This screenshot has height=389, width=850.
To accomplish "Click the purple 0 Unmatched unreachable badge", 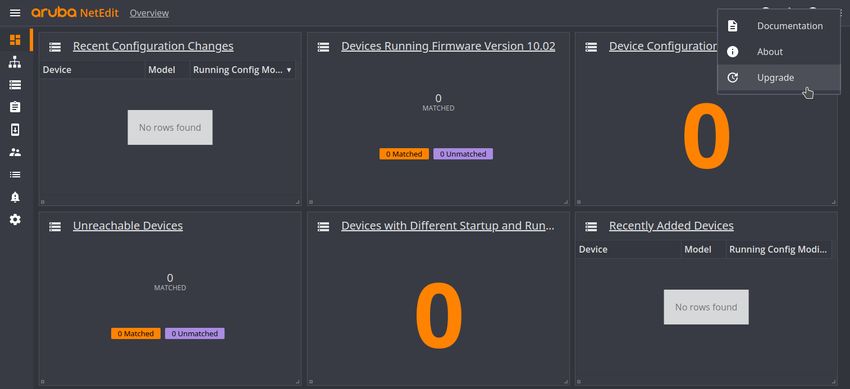I will (195, 334).
